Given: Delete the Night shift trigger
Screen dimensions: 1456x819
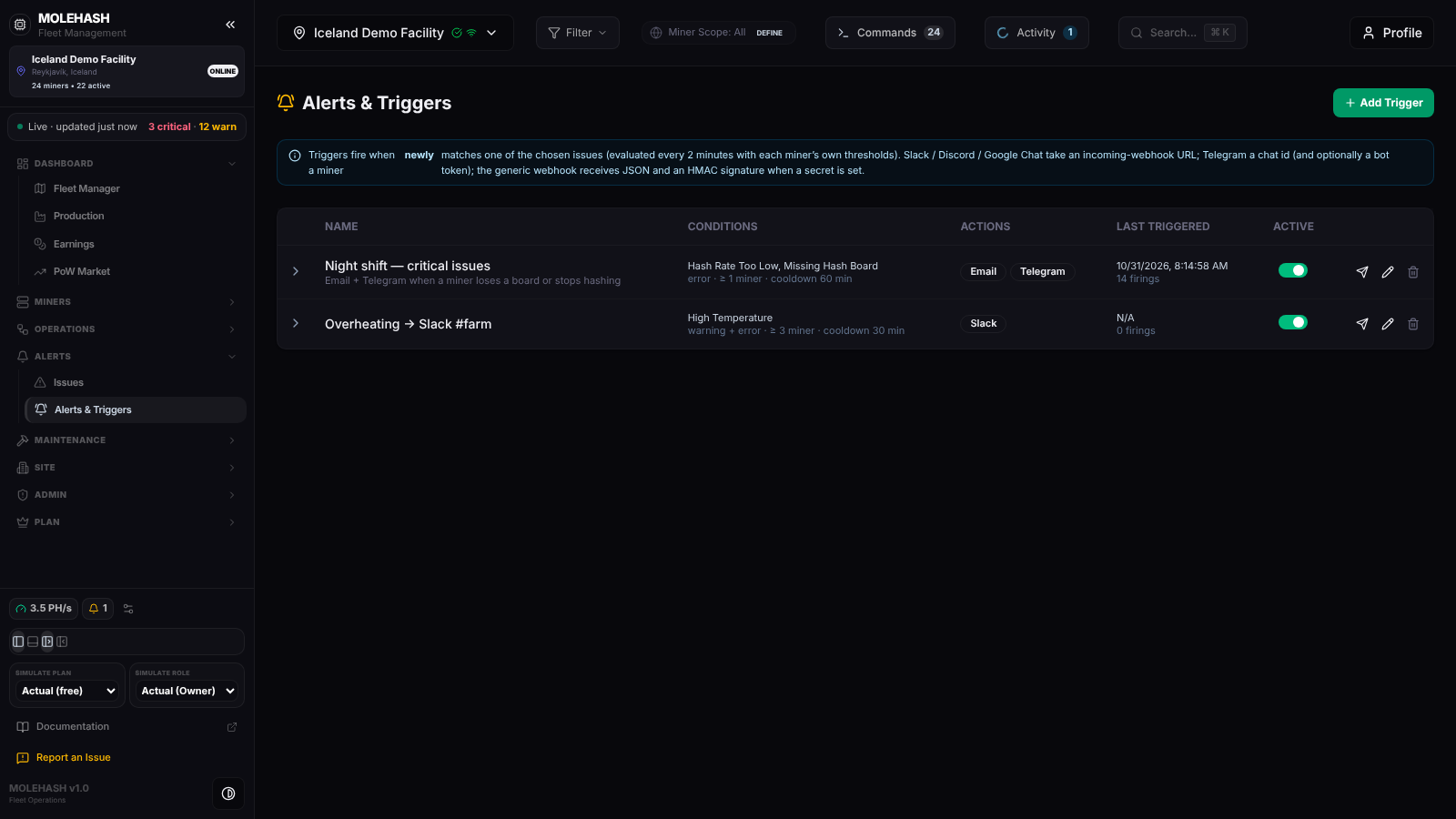Looking at the screenshot, I should (1413, 272).
